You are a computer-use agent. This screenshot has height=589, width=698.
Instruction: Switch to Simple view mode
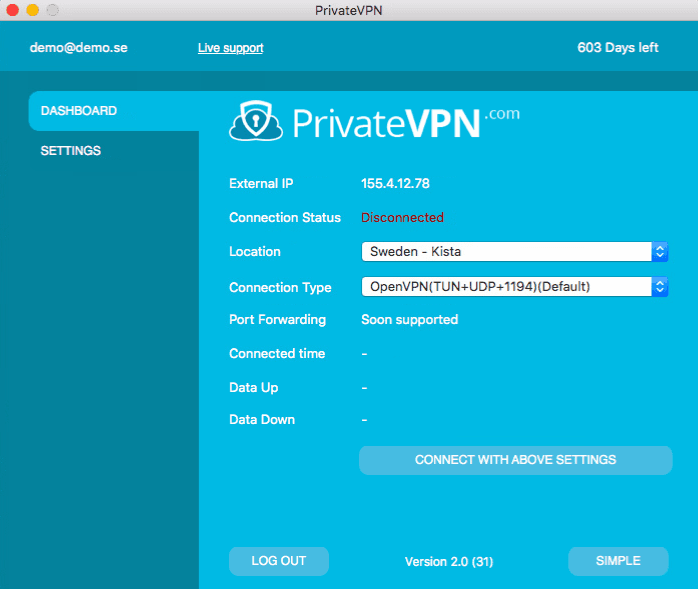617,561
